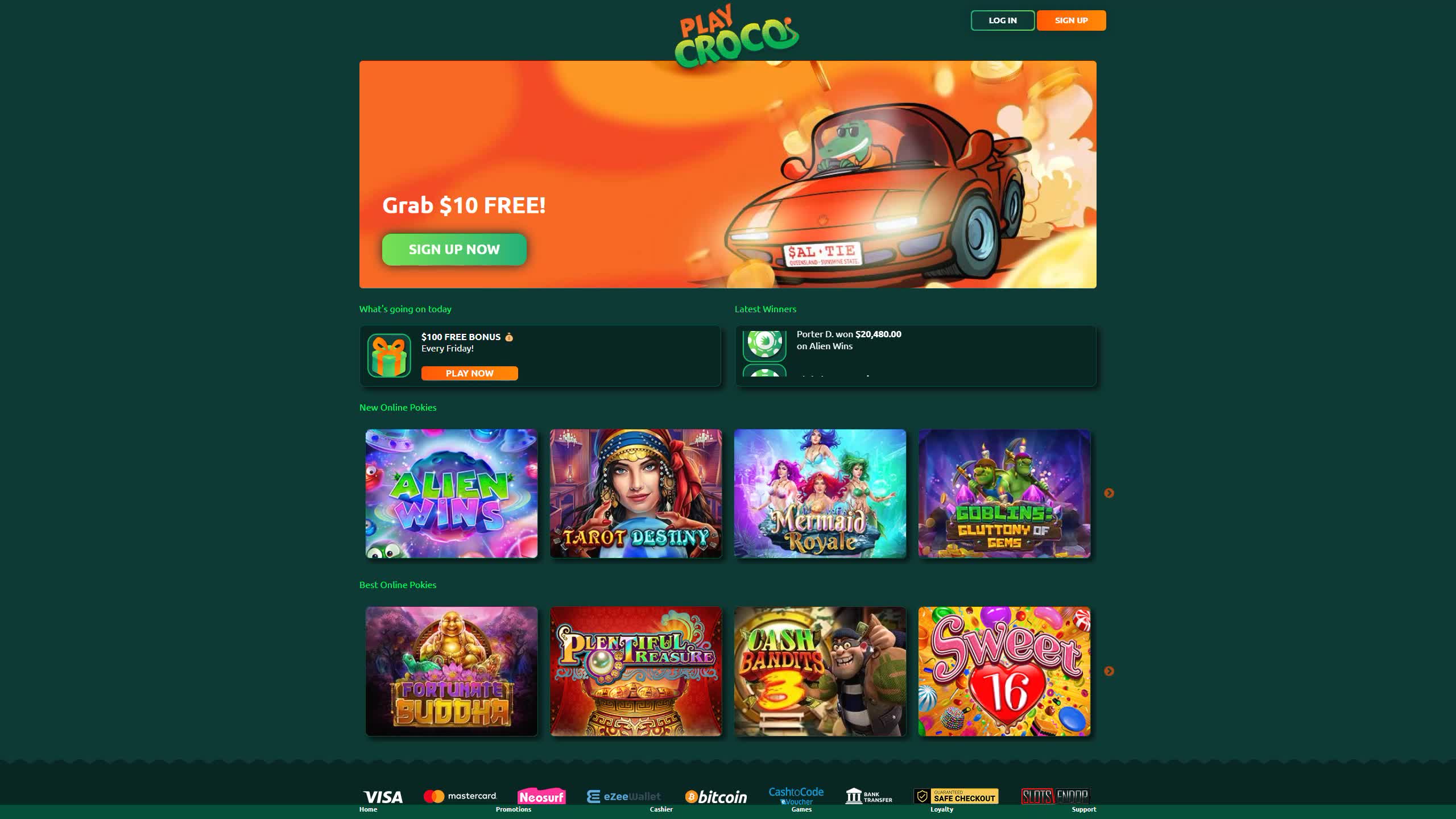Click the LOG IN button
Image resolution: width=1456 pixels, height=819 pixels.
pyautogui.click(x=1003, y=20)
